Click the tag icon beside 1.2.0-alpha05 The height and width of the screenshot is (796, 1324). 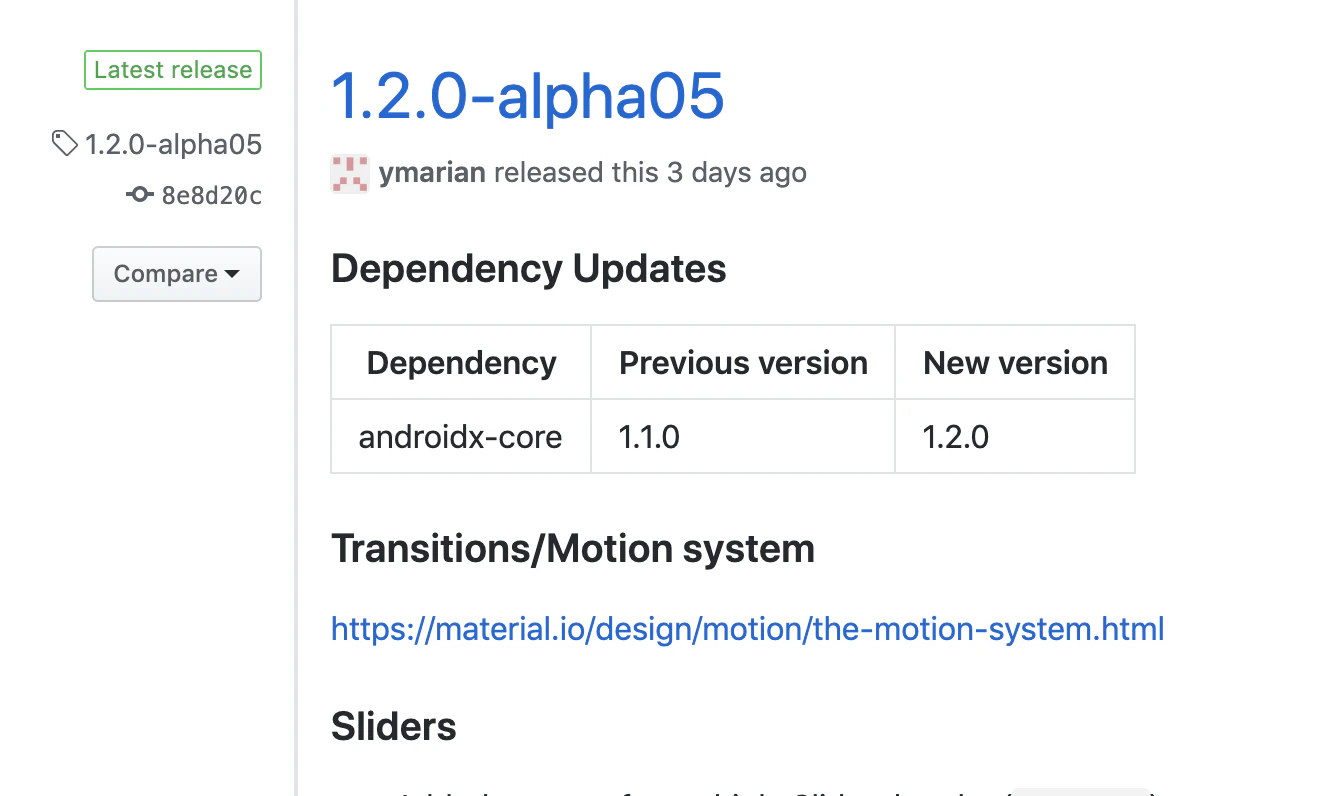click(x=64, y=144)
